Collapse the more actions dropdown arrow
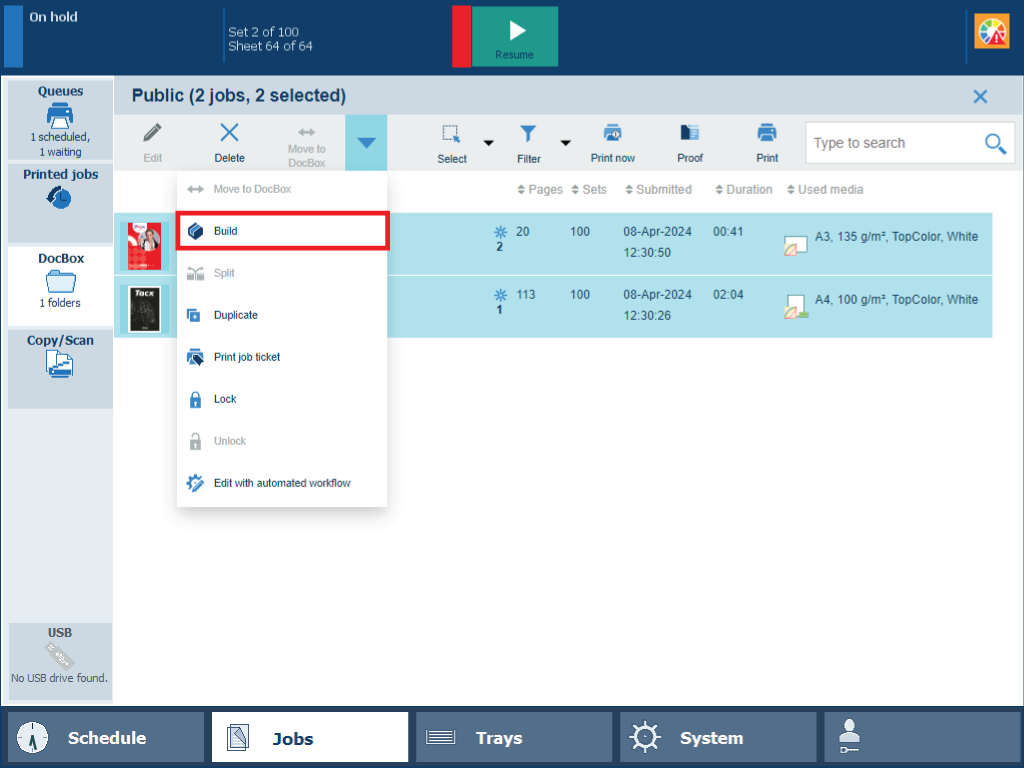The width and height of the screenshot is (1024, 768). (366, 143)
